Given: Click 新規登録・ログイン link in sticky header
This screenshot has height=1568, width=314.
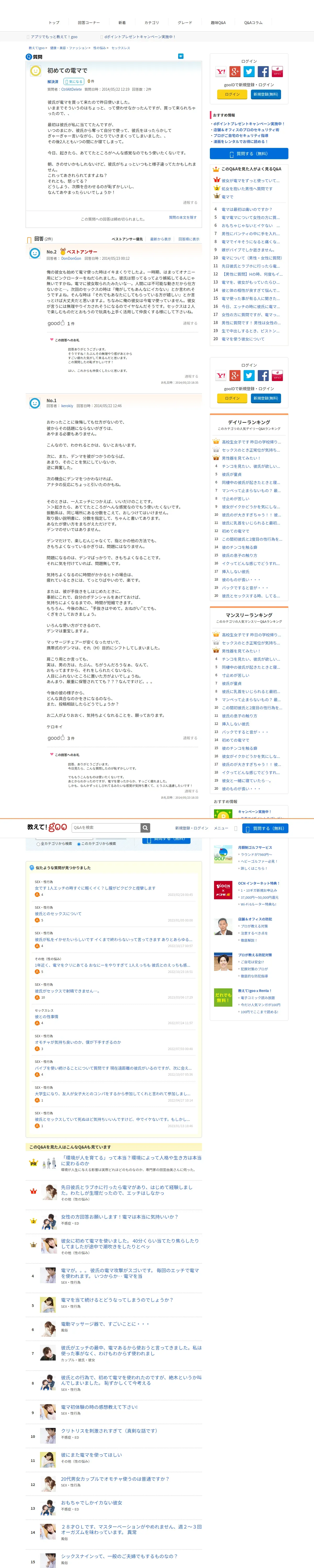Looking at the screenshot, I should (x=192, y=828).
